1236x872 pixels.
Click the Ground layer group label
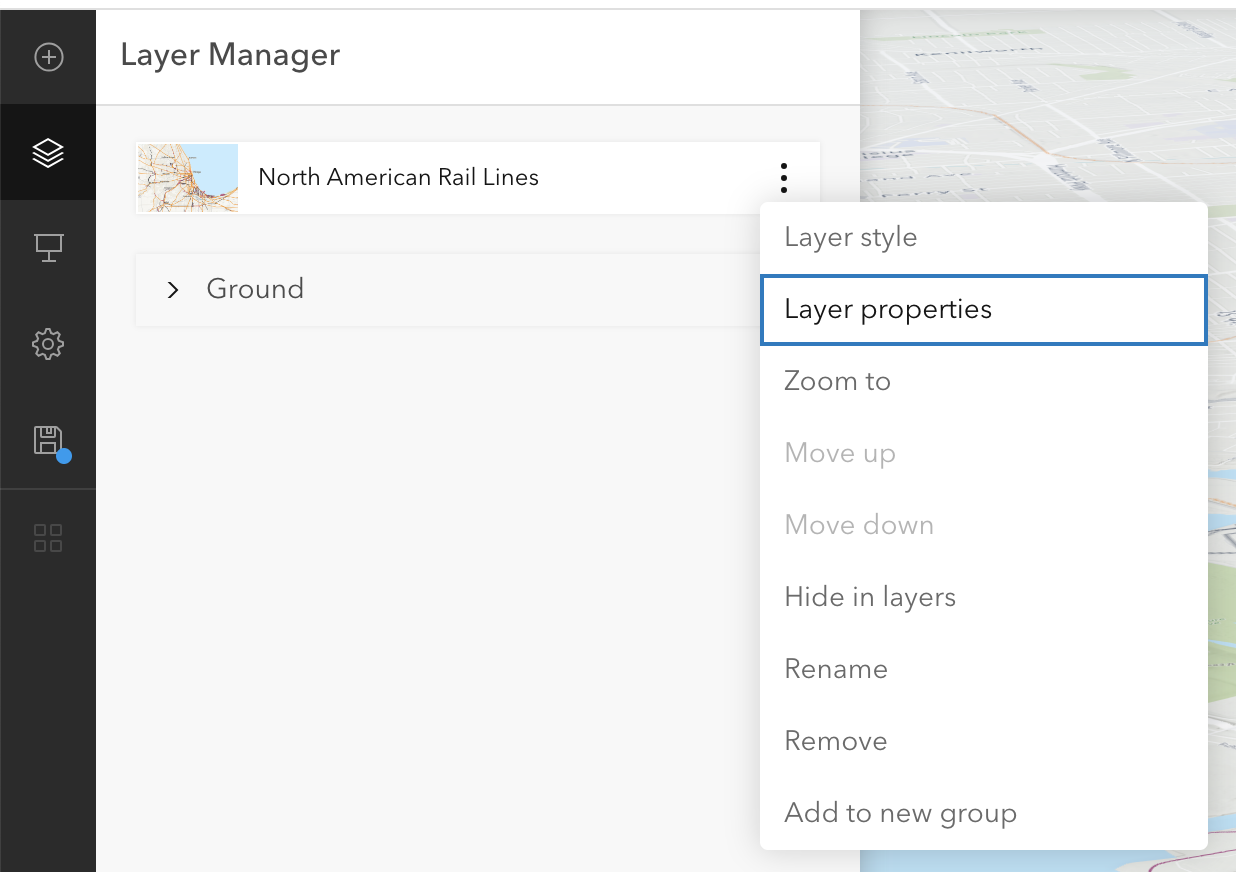(255, 289)
